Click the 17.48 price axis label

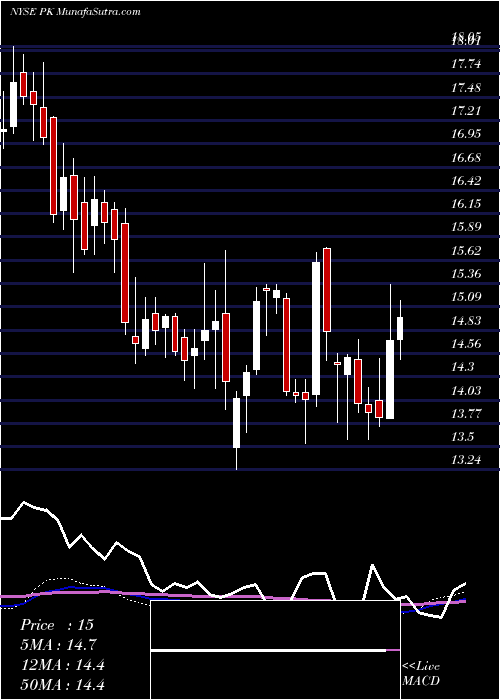(x=466, y=87)
